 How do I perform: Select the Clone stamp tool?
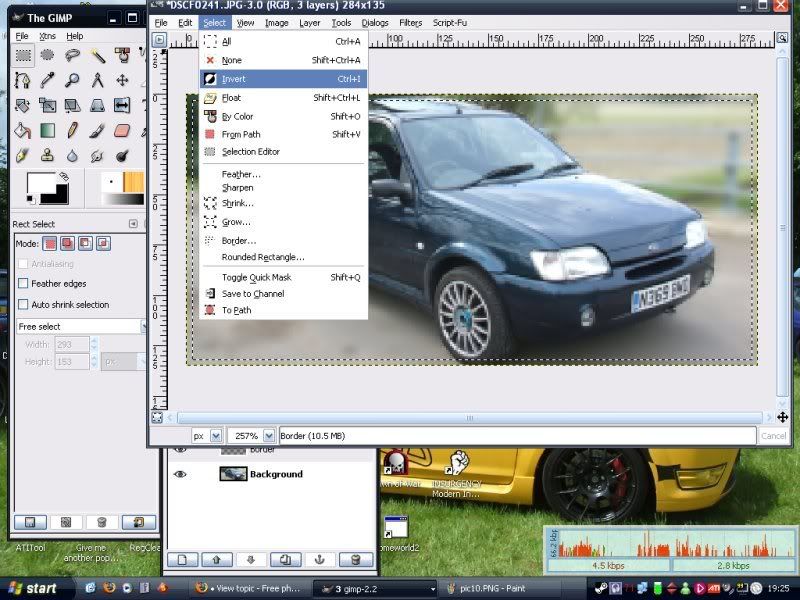[47, 156]
